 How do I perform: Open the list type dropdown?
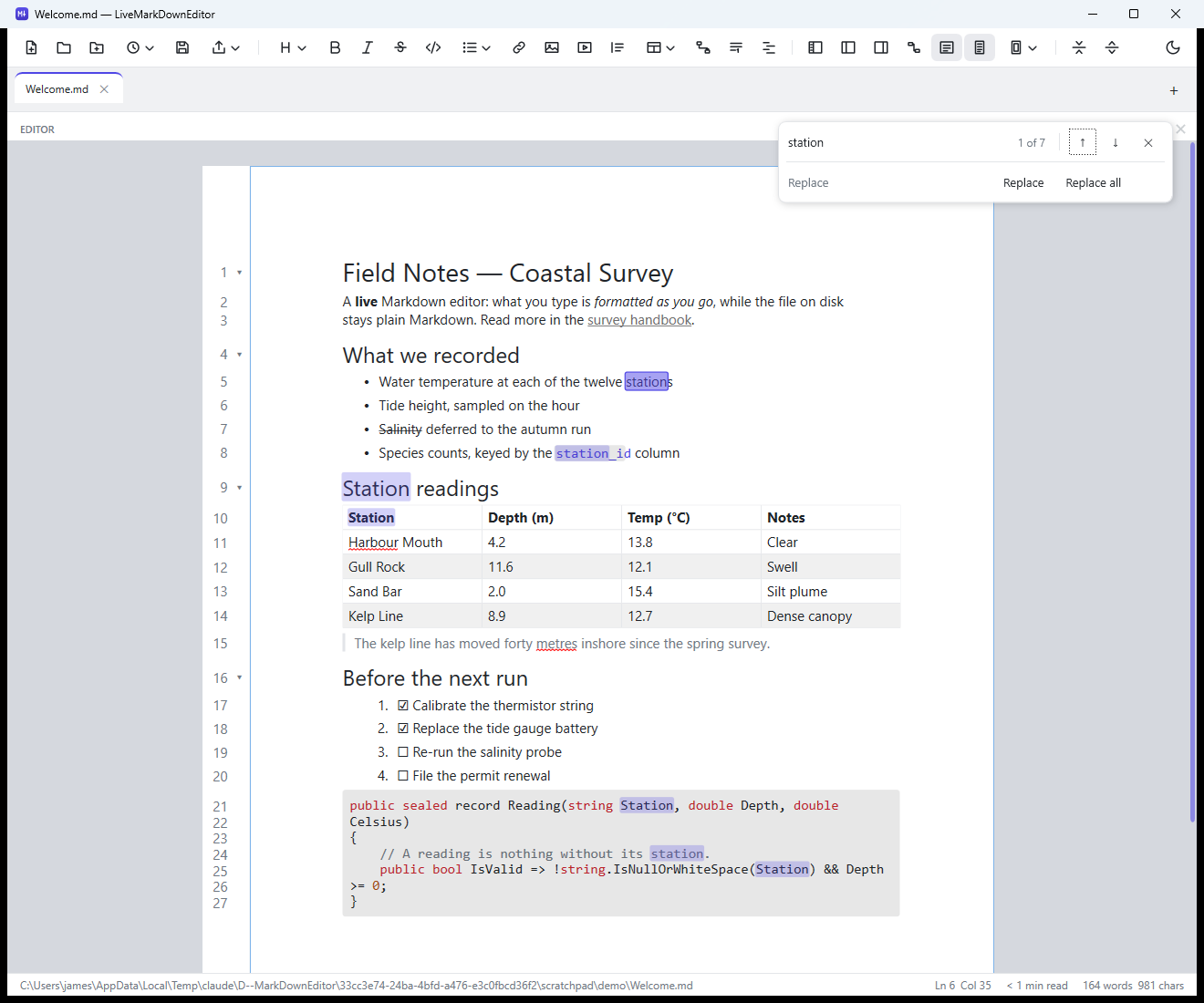pyautogui.click(x=476, y=47)
